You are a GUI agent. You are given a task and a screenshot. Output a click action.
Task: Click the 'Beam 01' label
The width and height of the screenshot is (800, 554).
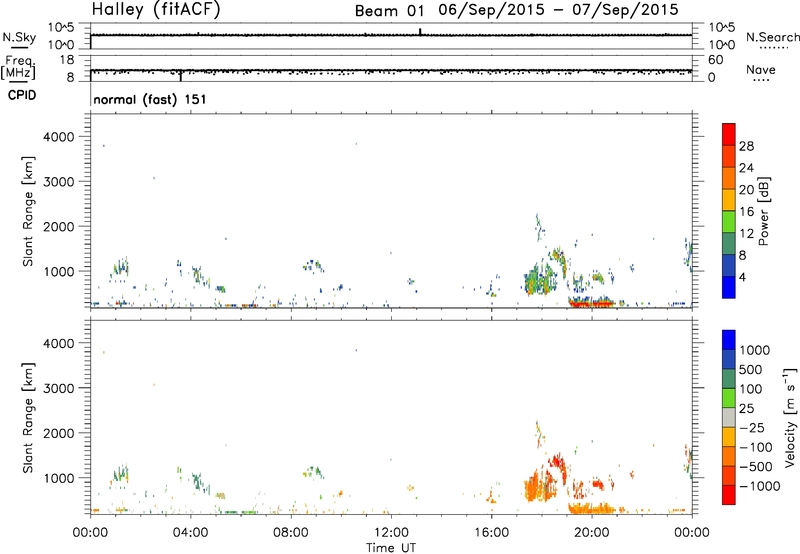[x=389, y=11]
